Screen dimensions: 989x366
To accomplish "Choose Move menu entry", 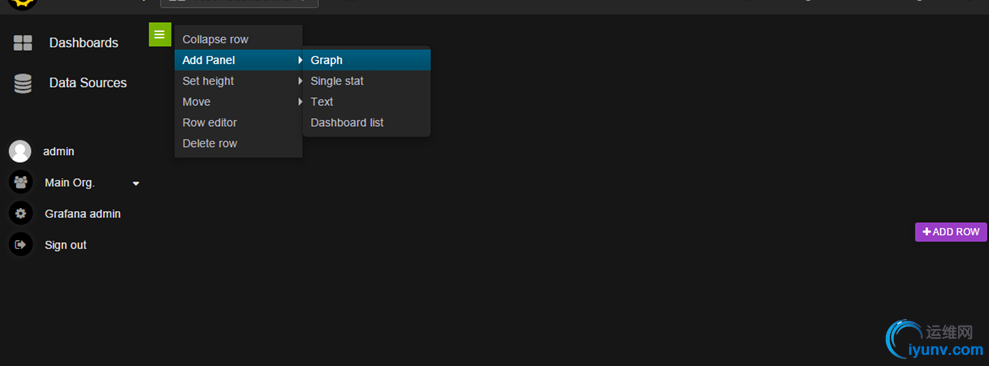I will click(238, 102).
